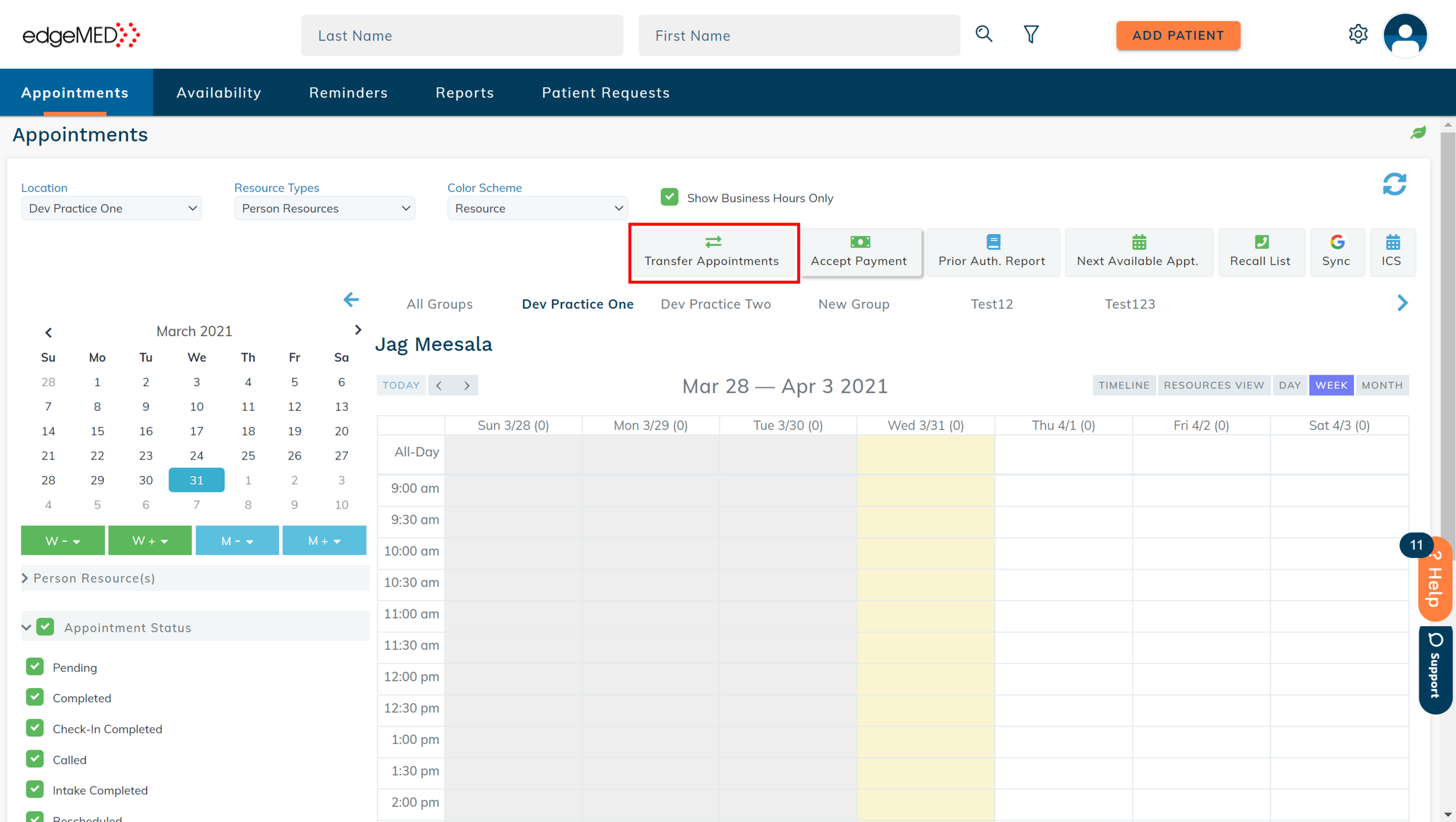Open the Recall List
The height and width of the screenshot is (822, 1456).
click(x=1260, y=252)
